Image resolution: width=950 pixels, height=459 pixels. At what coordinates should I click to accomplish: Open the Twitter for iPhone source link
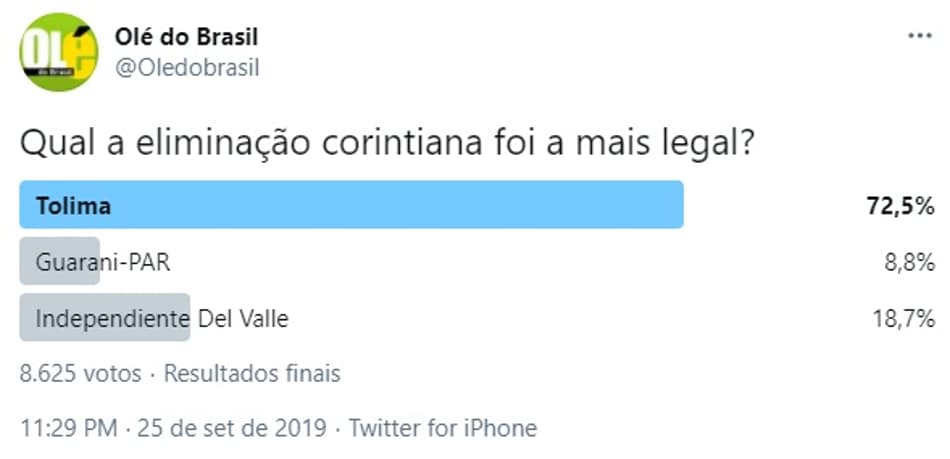point(442,428)
